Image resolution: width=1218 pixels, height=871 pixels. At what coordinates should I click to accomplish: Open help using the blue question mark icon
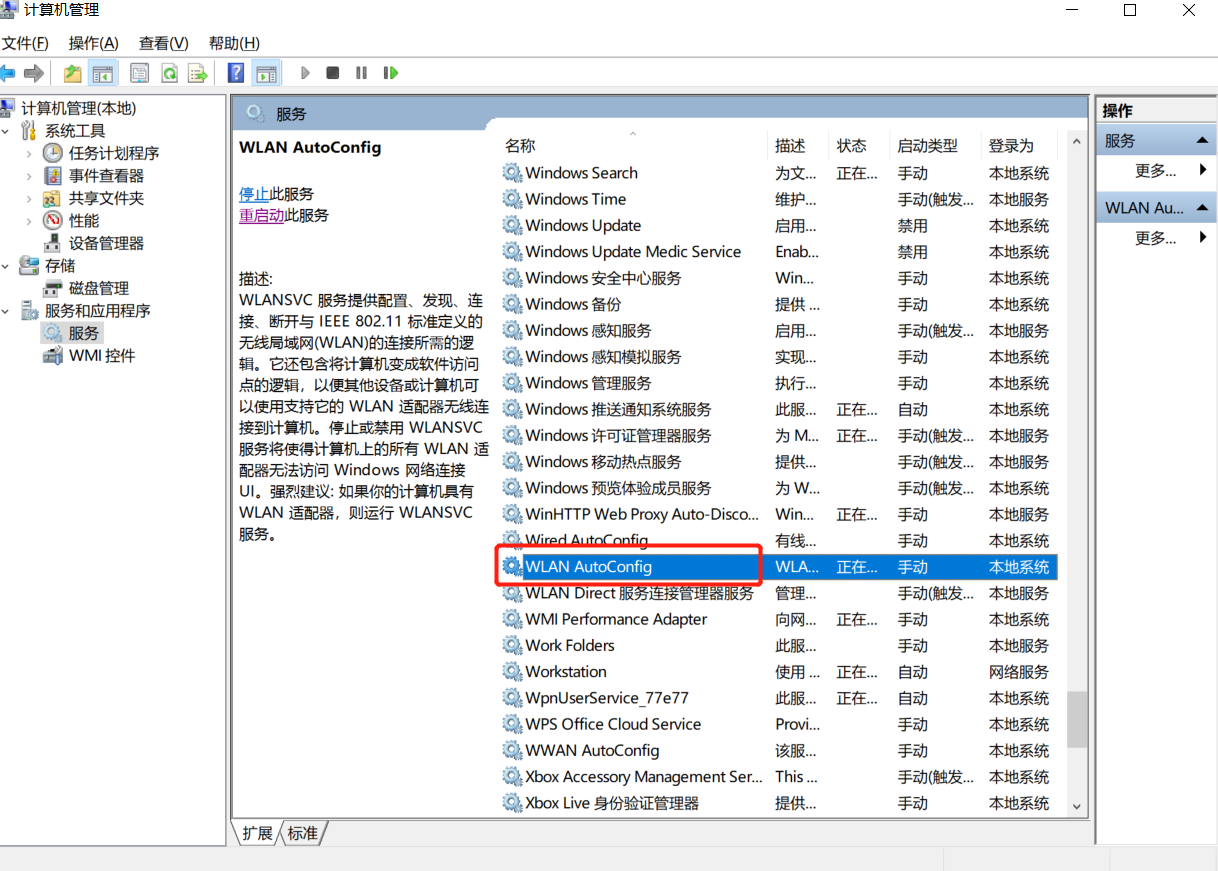235,72
